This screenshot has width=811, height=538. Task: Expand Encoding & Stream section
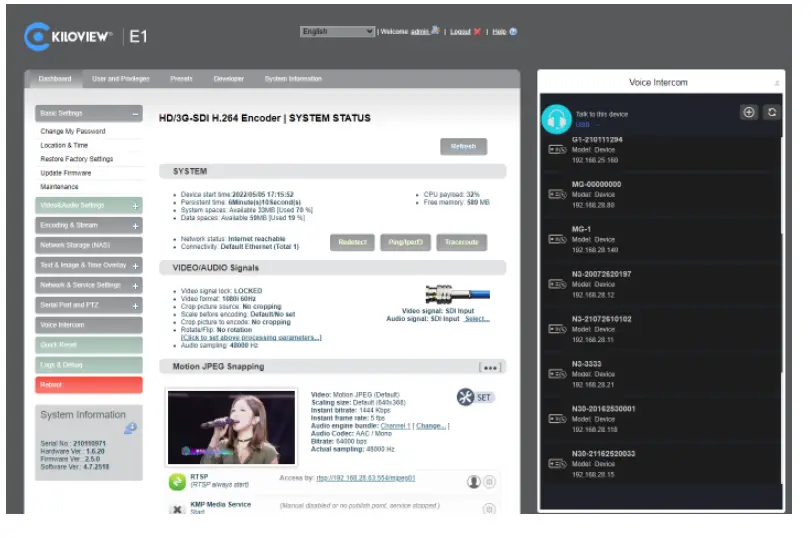135,226
